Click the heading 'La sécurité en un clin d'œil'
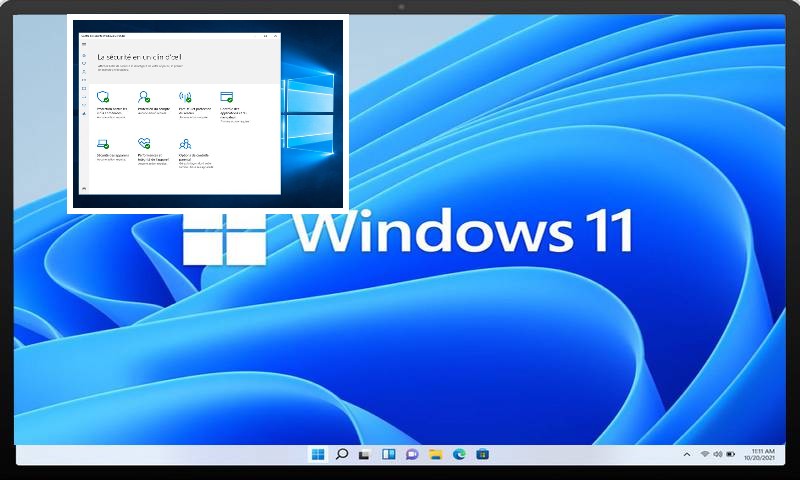The image size is (800, 480). (139, 57)
